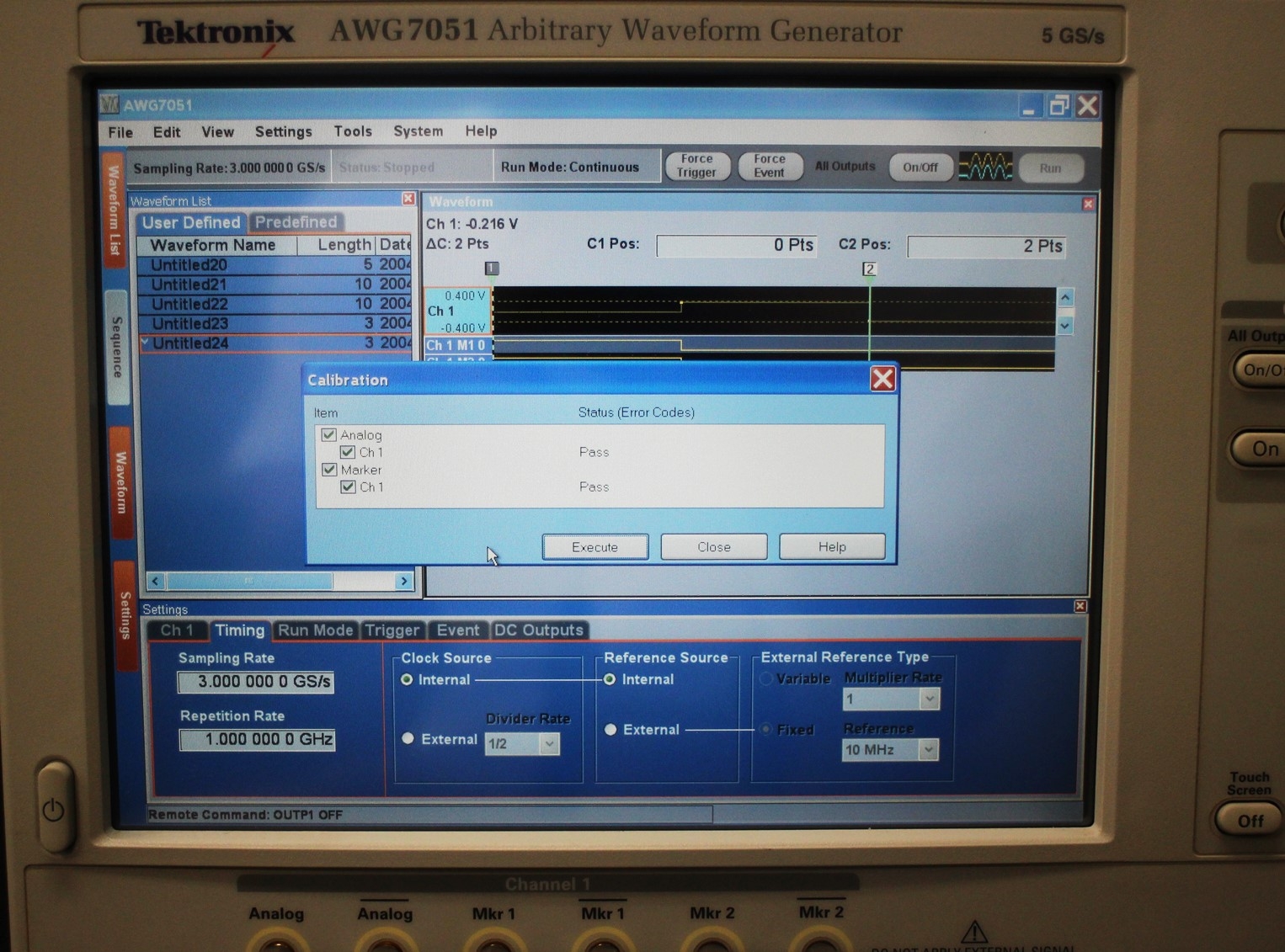The height and width of the screenshot is (952, 1285).
Task: Select External clock source radio button
Action: pos(408,738)
